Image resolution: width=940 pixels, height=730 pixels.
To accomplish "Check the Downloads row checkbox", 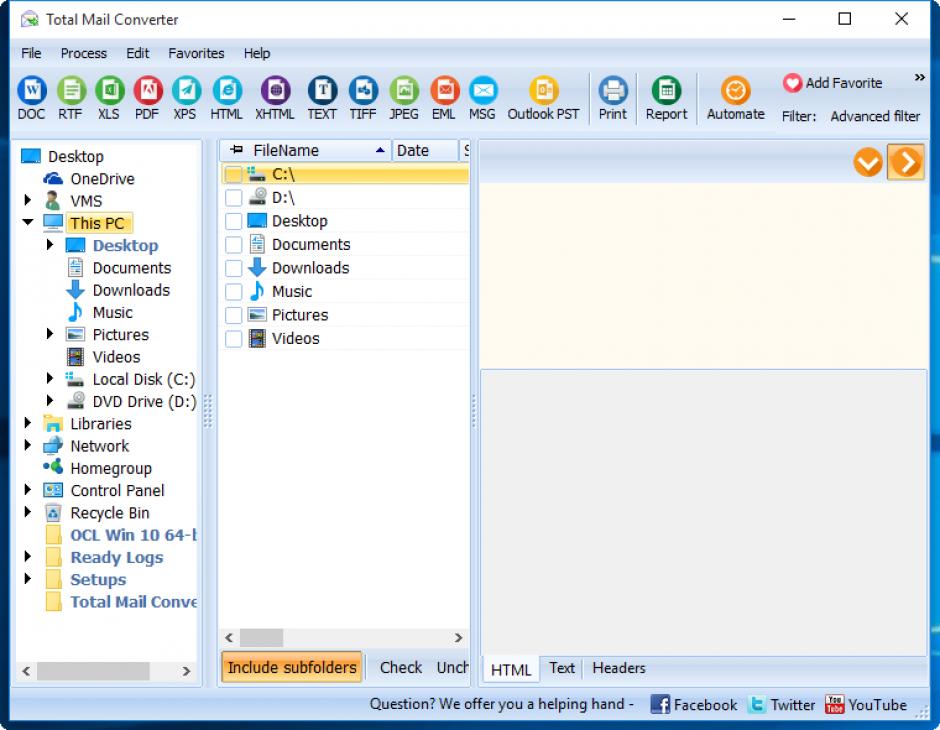I will tap(233, 268).
